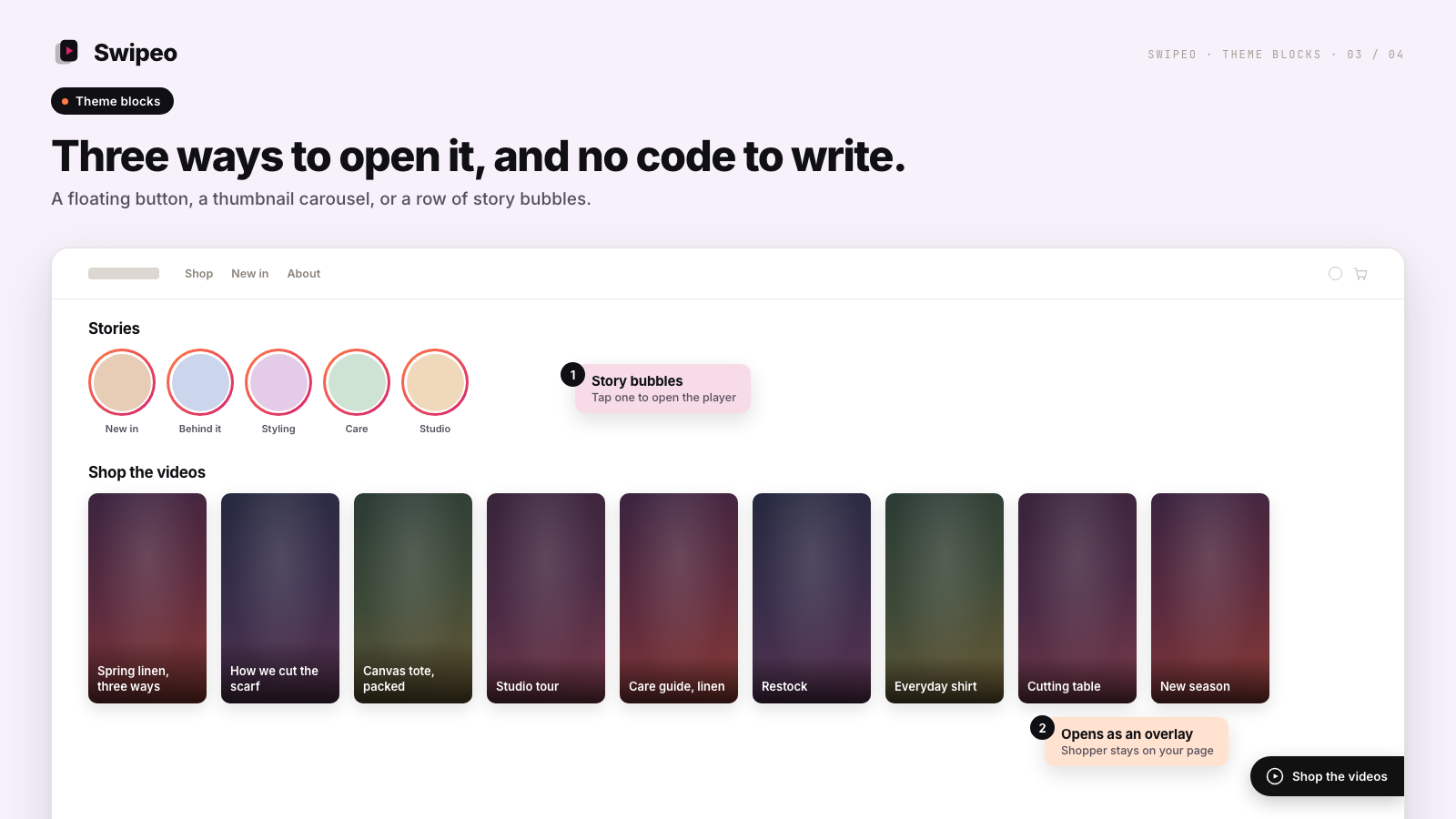Open the Everyday shirt video card
The height and width of the screenshot is (819, 1456).
(945, 598)
